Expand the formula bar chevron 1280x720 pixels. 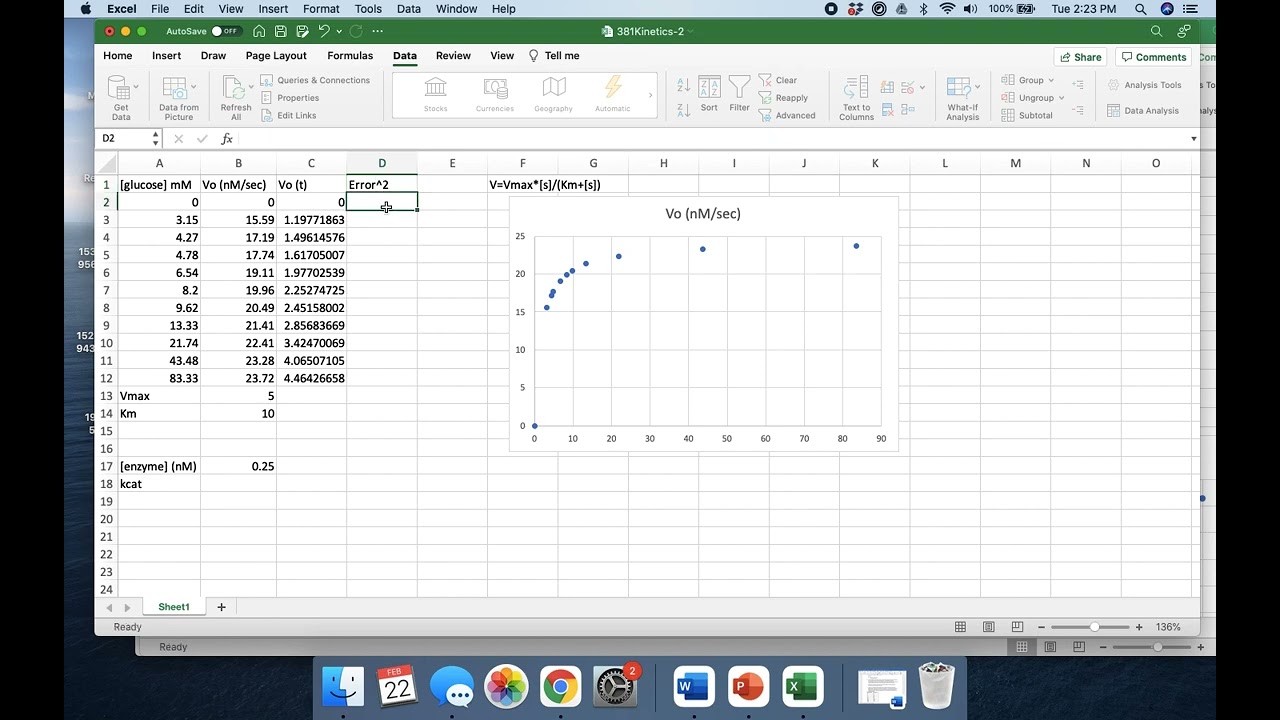click(x=1193, y=139)
